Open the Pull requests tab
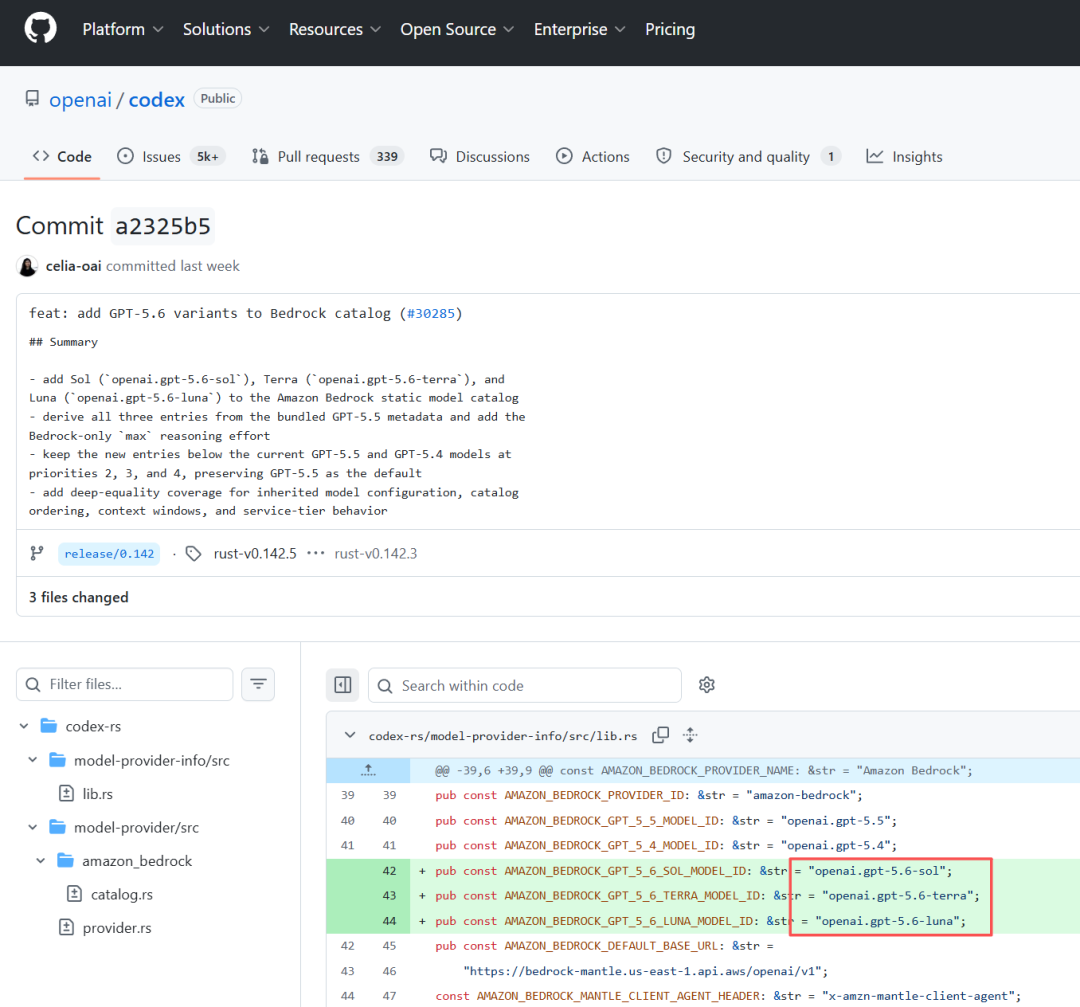Image resolution: width=1080 pixels, height=1007 pixels. pyautogui.click(x=328, y=156)
